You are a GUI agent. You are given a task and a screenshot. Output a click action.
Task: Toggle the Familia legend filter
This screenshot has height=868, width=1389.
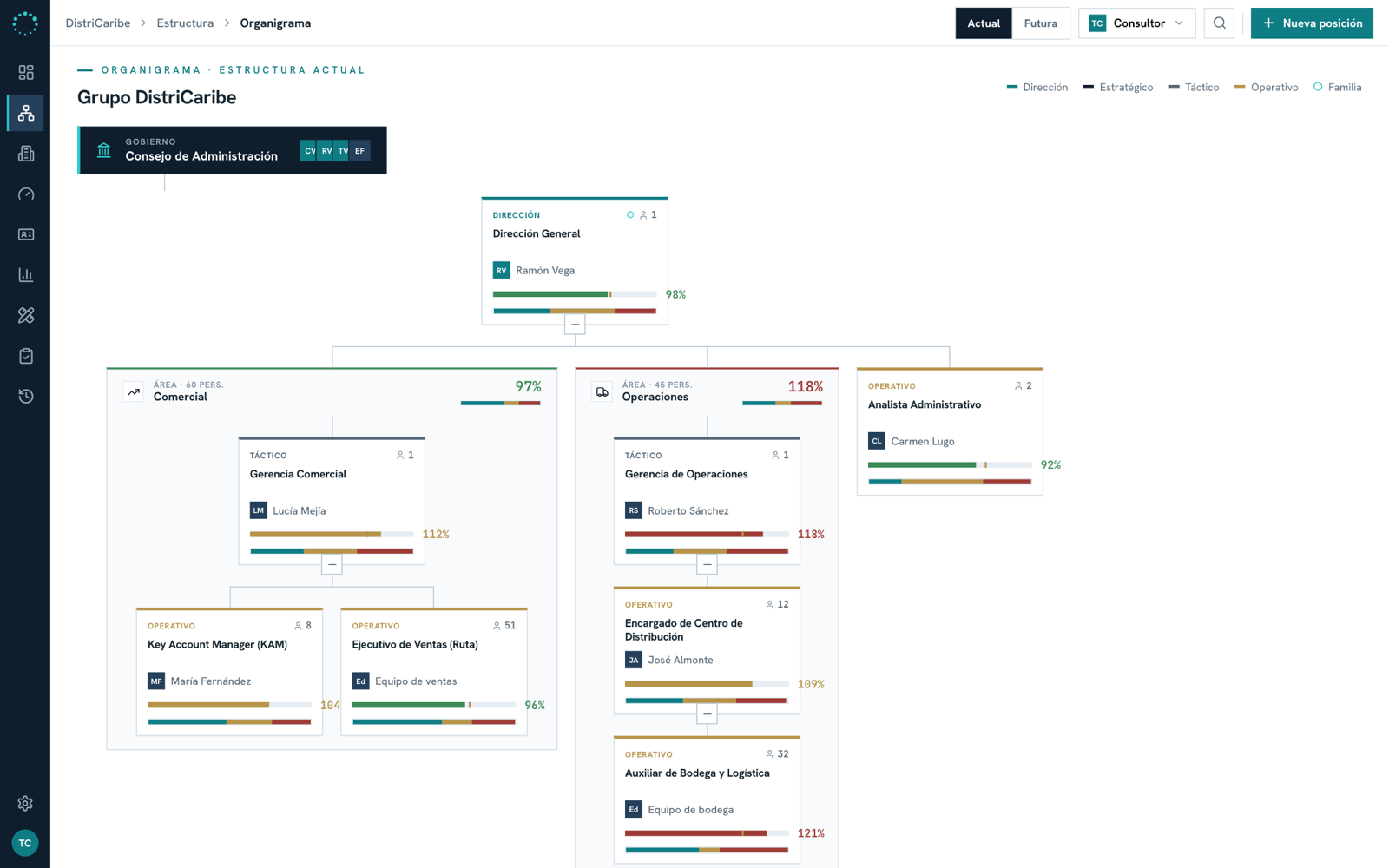click(x=1337, y=87)
